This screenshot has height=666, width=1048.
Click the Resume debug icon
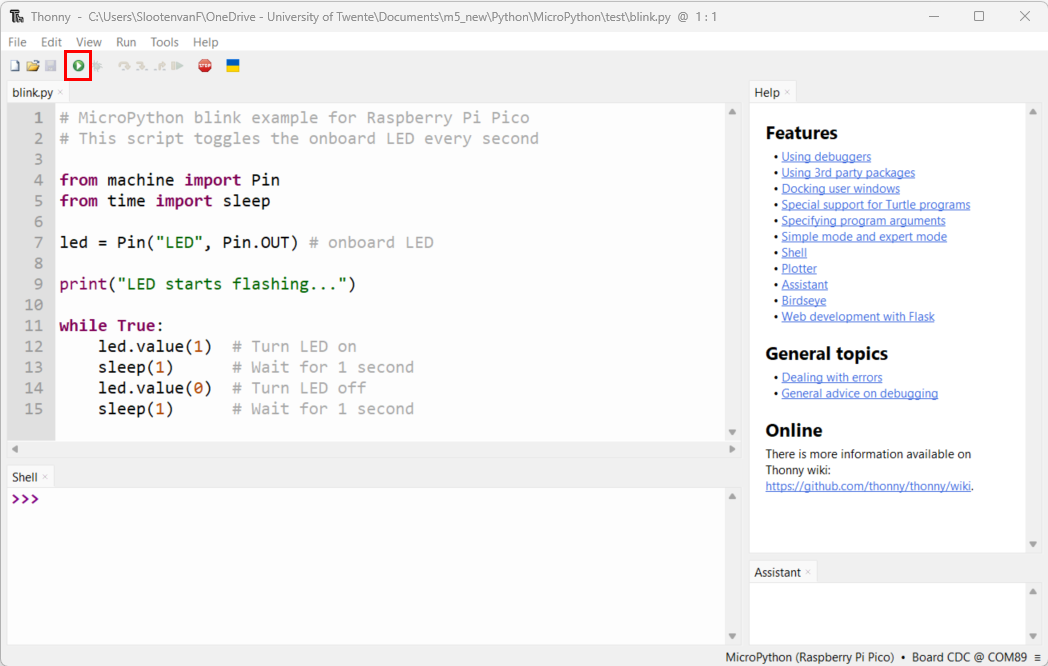click(177, 66)
